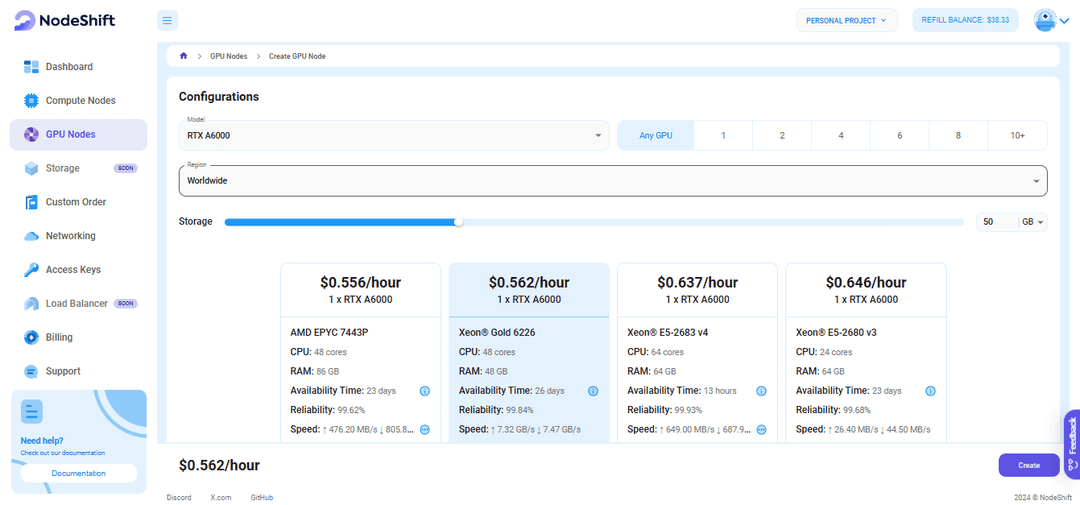
Task: Click availability info icon on Xeon E5-2680 v3 card
Action: point(931,391)
